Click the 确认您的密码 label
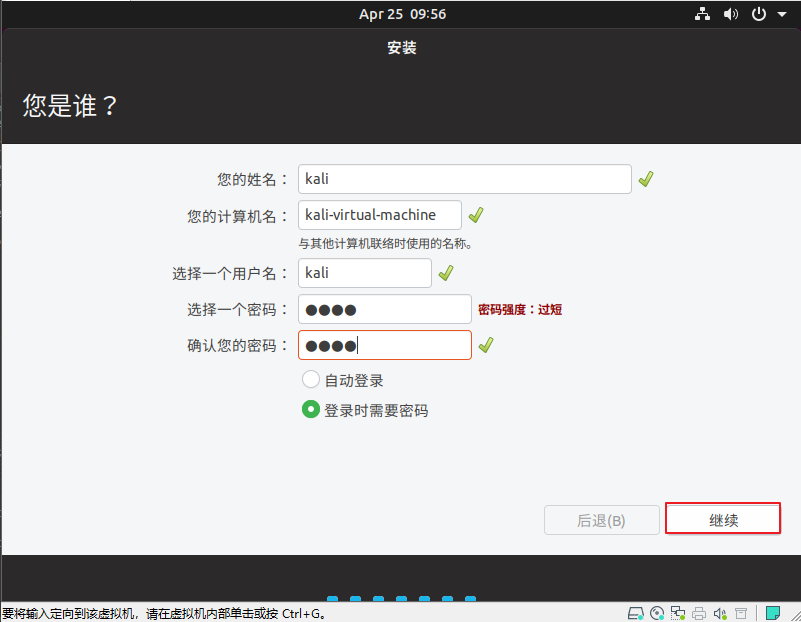This screenshot has height=622, width=801. click(x=238, y=346)
